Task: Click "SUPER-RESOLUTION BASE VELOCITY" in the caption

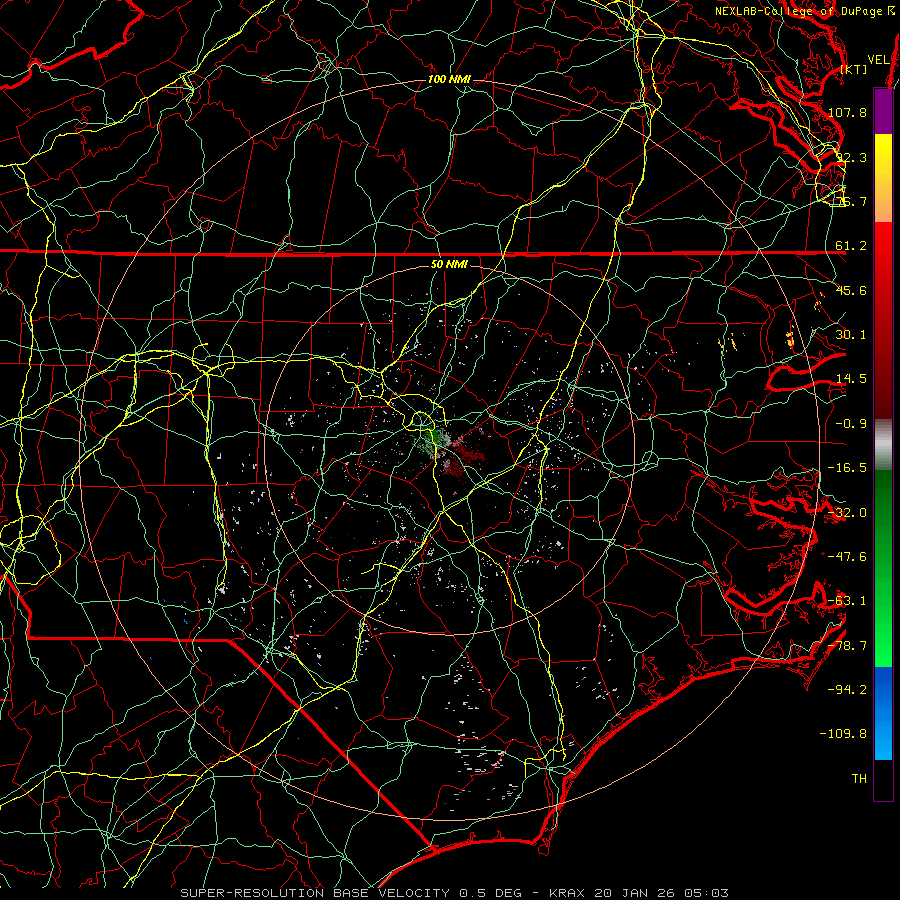Action: [315, 893]
